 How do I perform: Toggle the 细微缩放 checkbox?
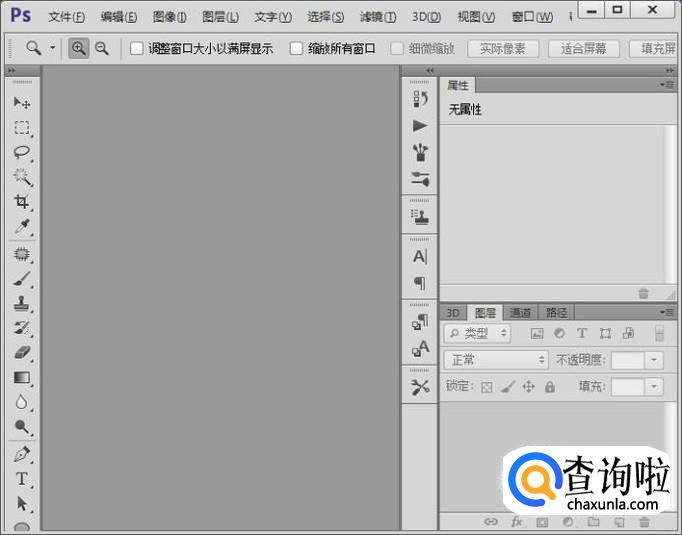397,48
